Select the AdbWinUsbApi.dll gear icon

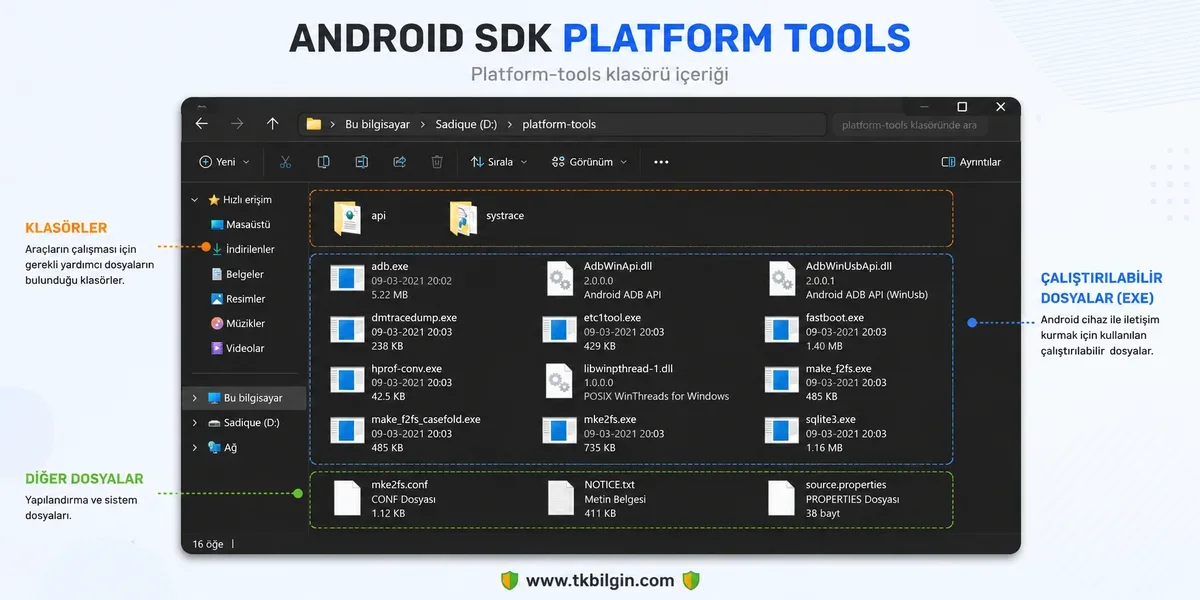pos(782,280)
